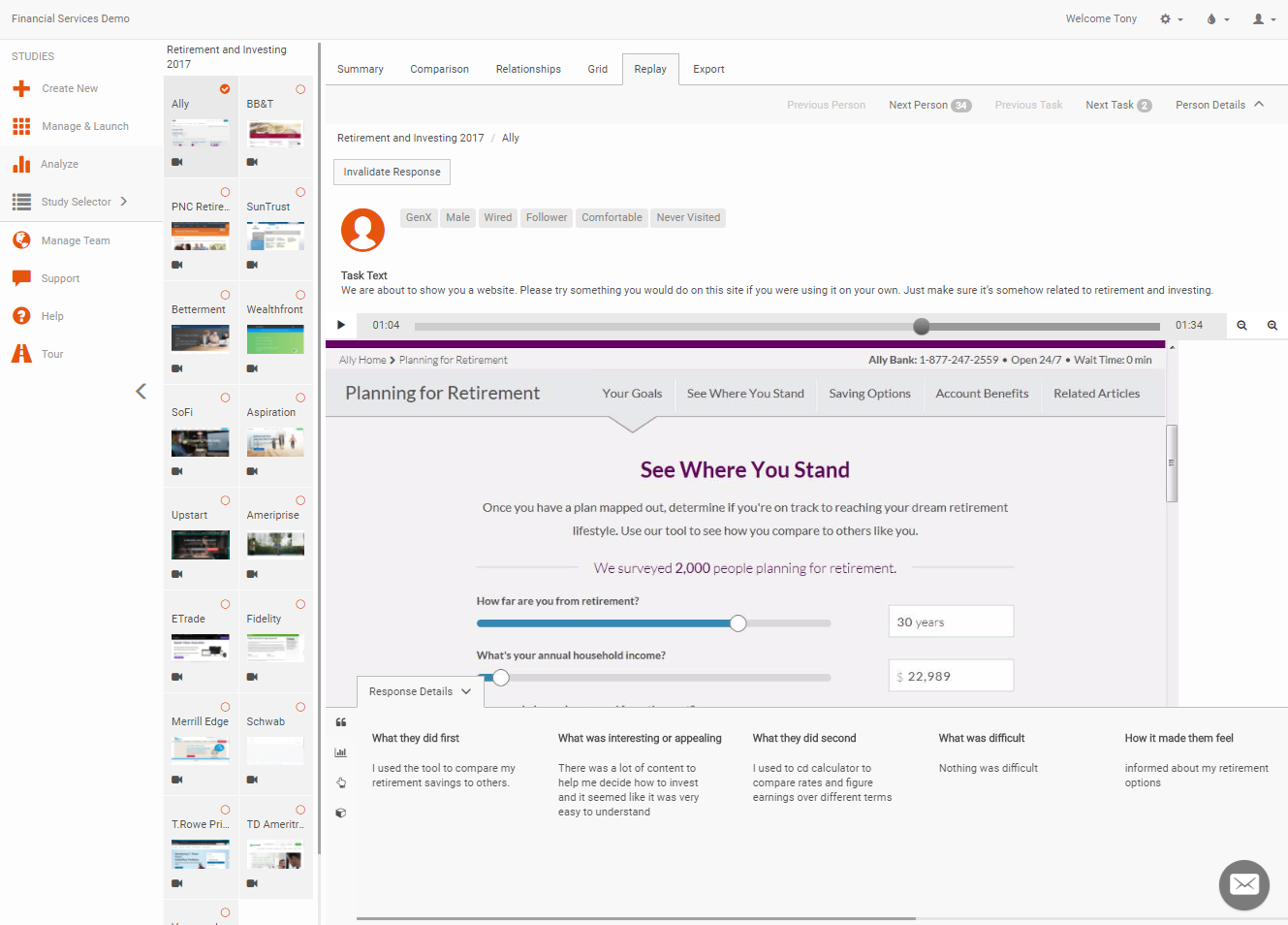Select the ETrade radio circle
Viewport: 1288px width, 925px height.
(225, 604)
